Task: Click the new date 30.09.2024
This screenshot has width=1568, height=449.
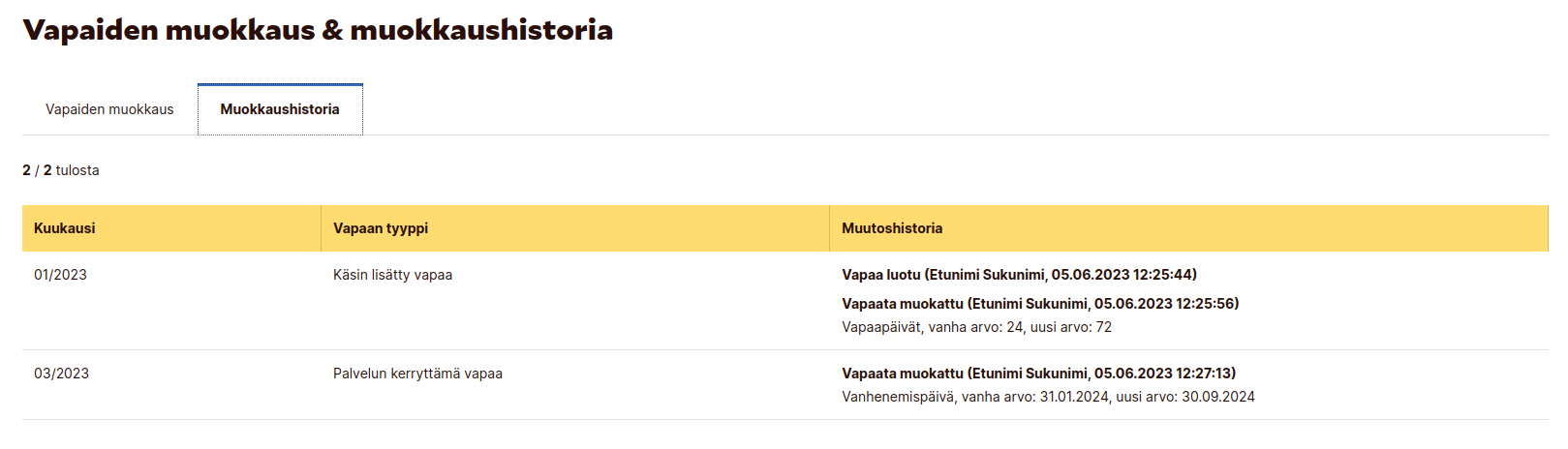Action: click(x=1218, y=397)
